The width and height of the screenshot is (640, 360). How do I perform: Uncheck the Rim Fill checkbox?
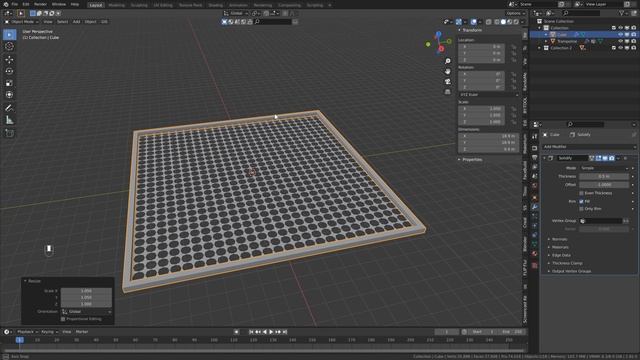point(582,201)
